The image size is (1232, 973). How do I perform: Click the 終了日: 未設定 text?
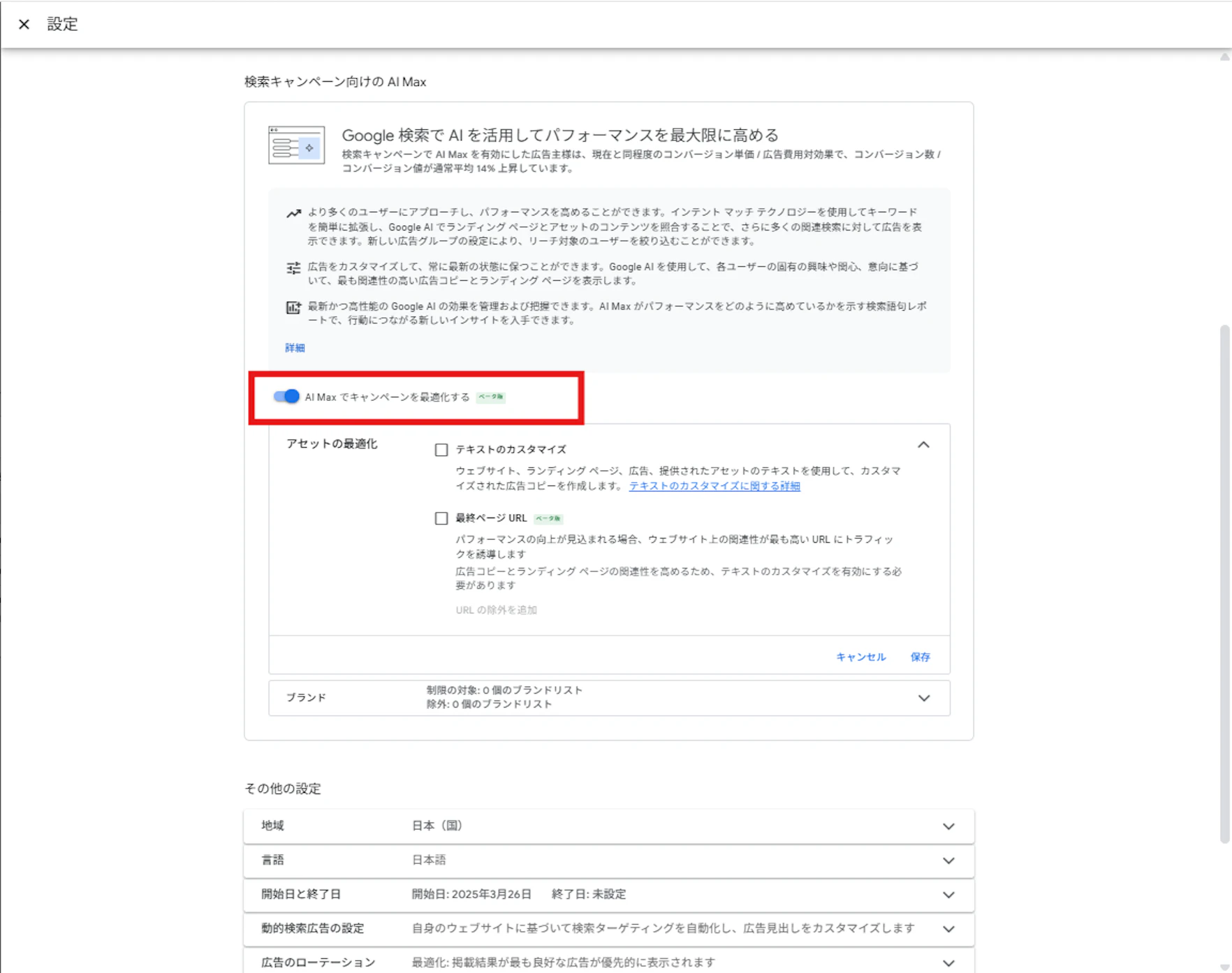589,894
